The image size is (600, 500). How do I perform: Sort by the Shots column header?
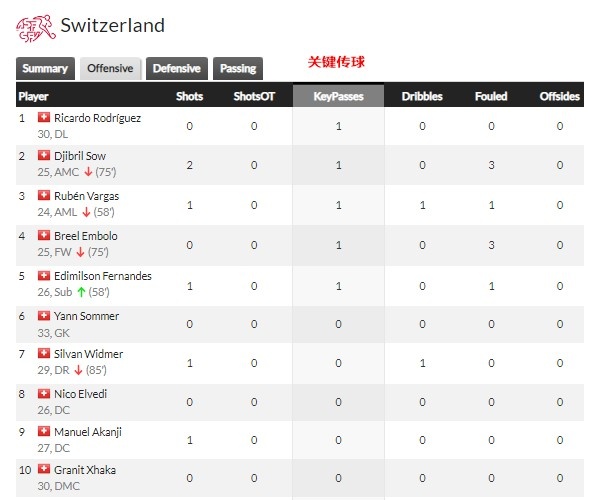pos(189,96)
